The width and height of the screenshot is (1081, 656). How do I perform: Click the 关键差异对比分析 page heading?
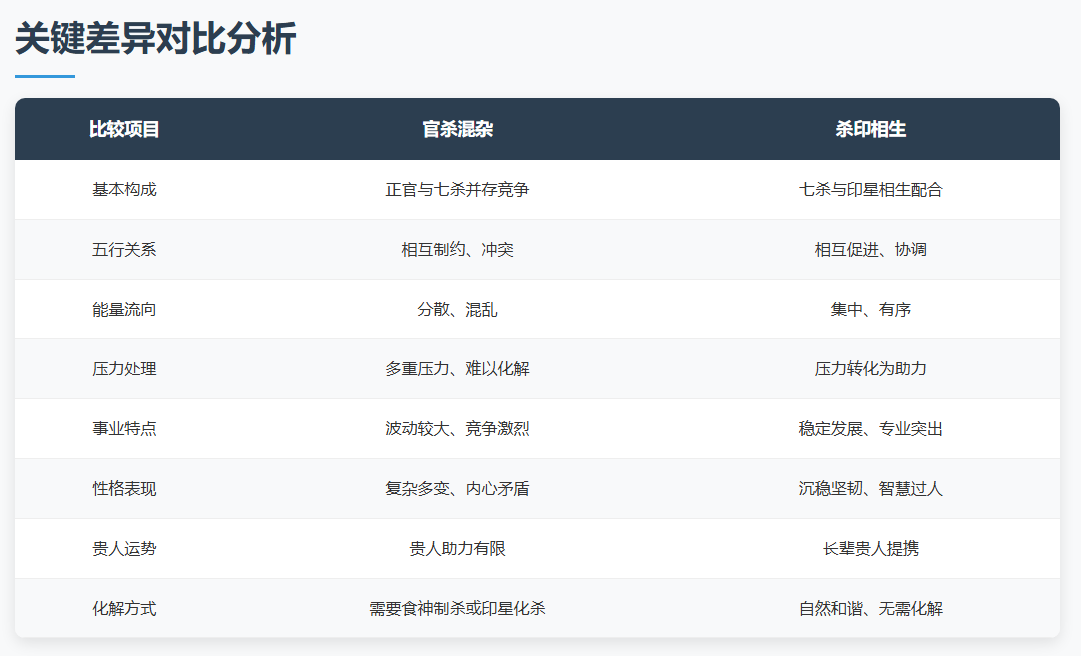point(156,40)
